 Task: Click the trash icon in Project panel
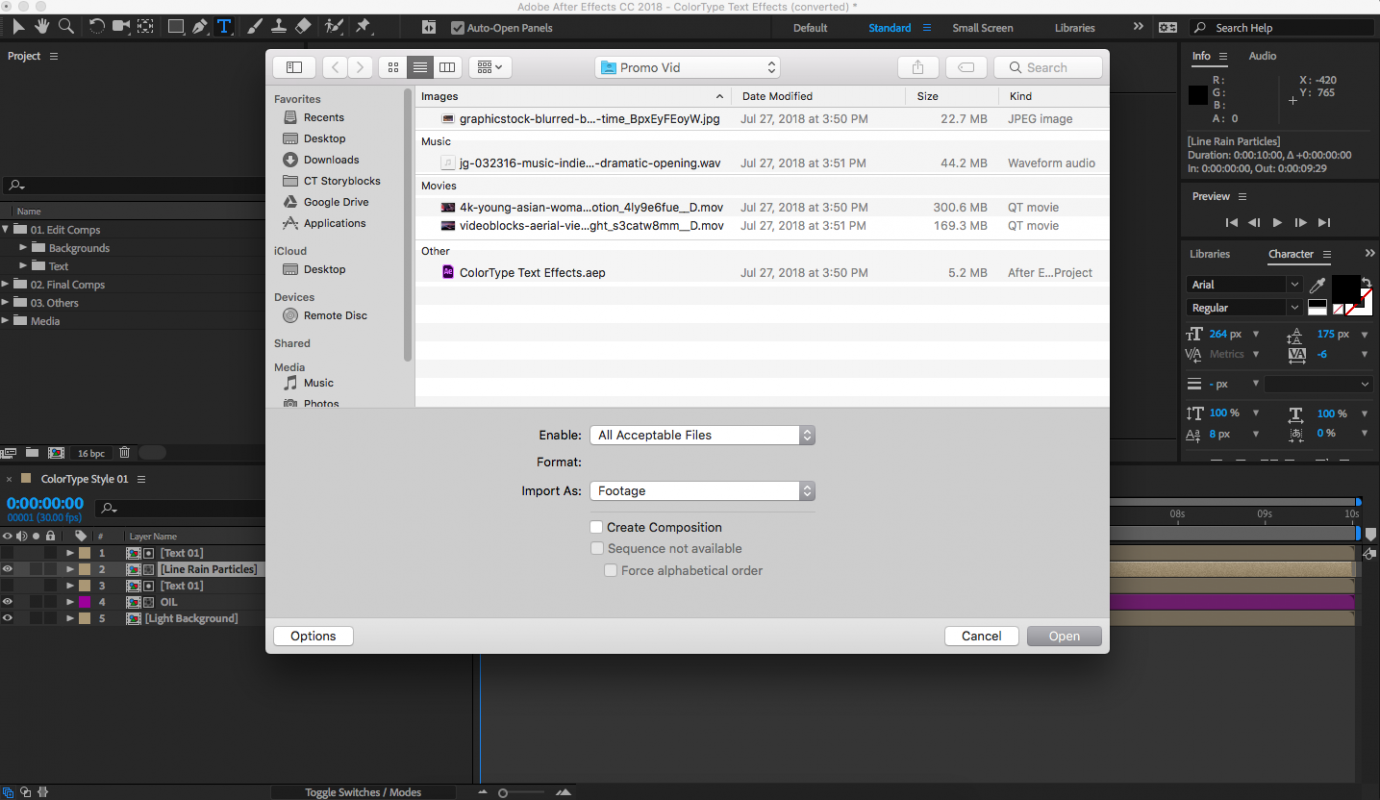(x=125, y=453)
